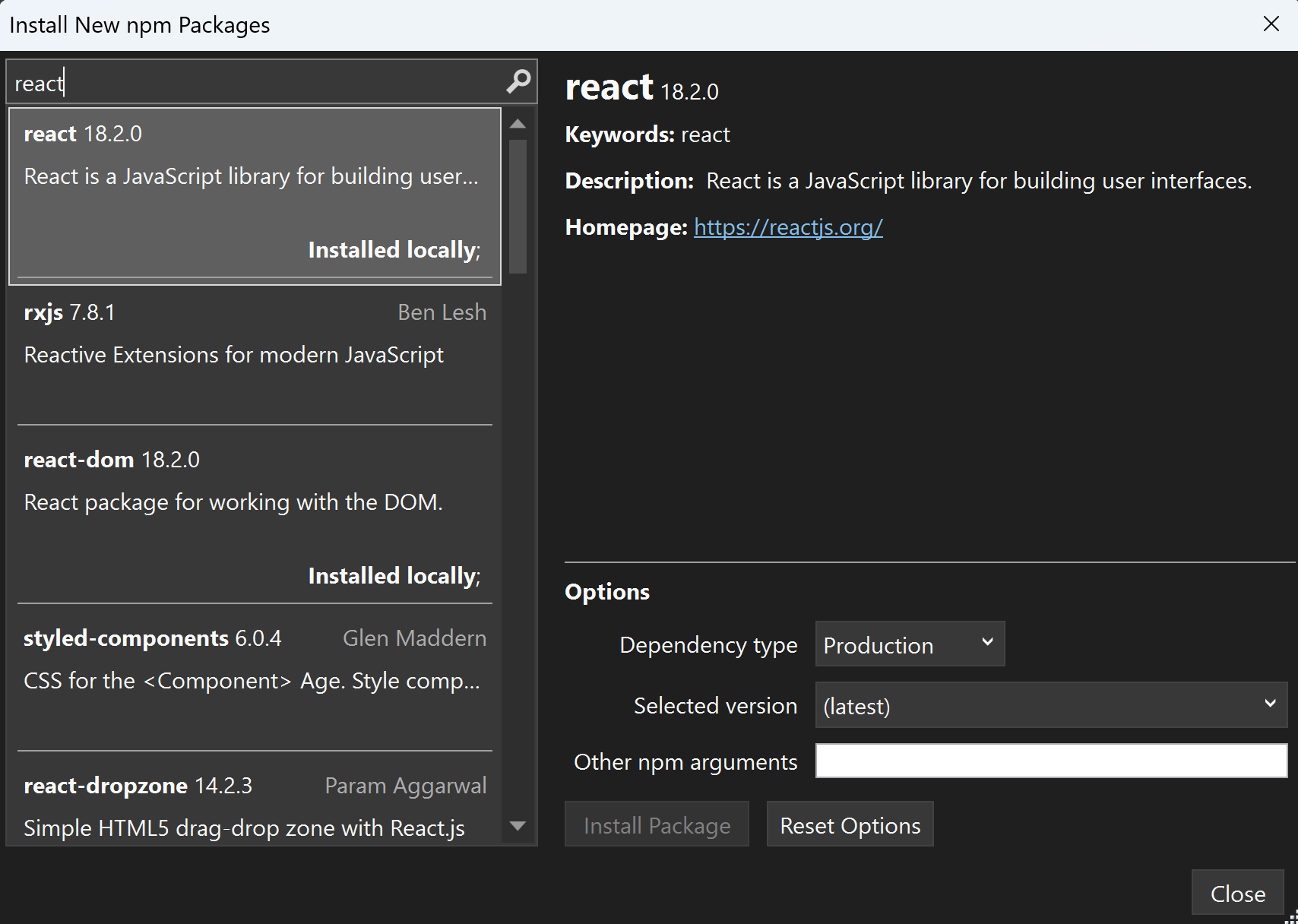Open the reactjs.org homepage link

click(x=788, y=227)
